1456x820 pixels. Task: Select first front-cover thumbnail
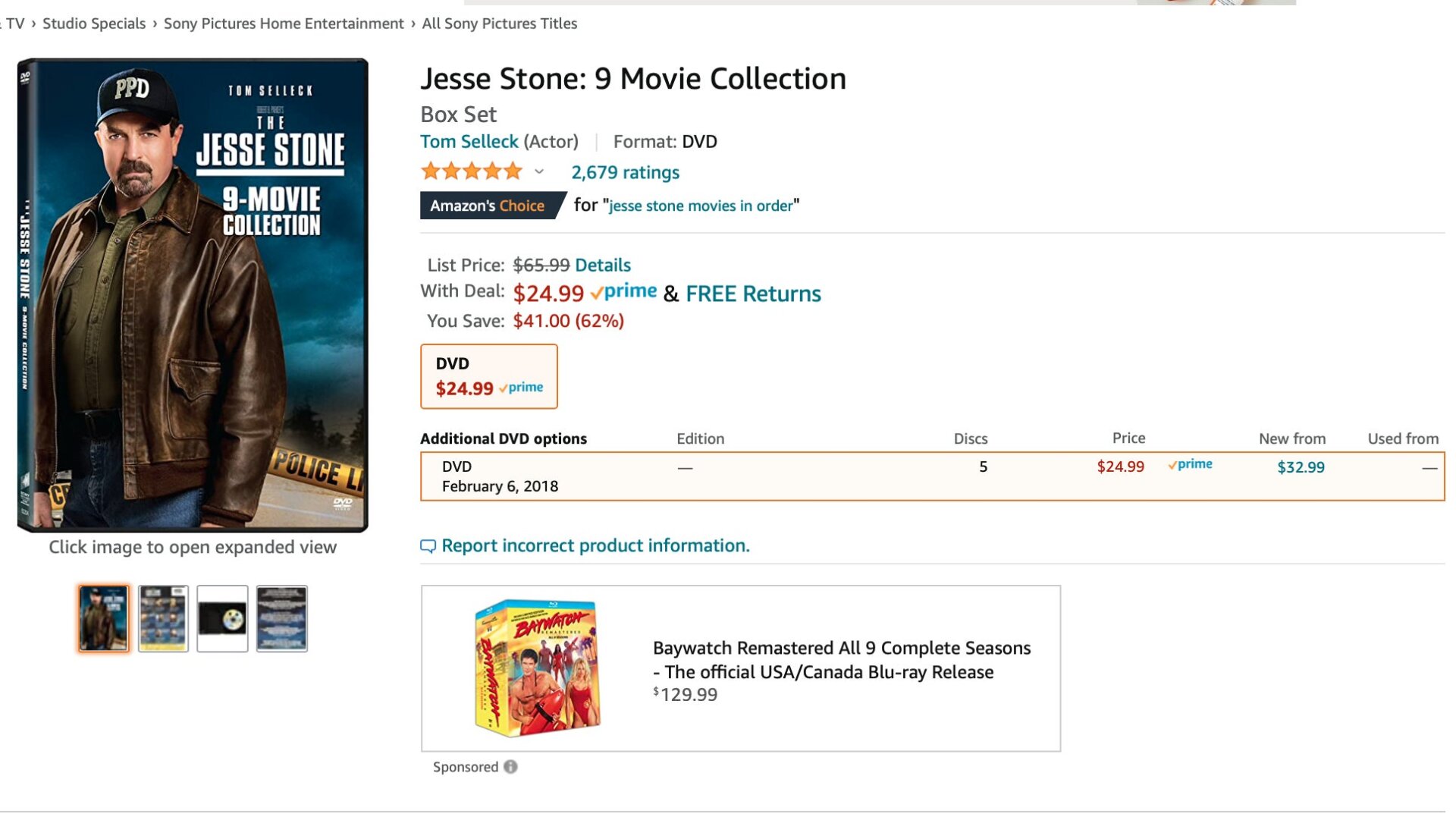[104, 618]
